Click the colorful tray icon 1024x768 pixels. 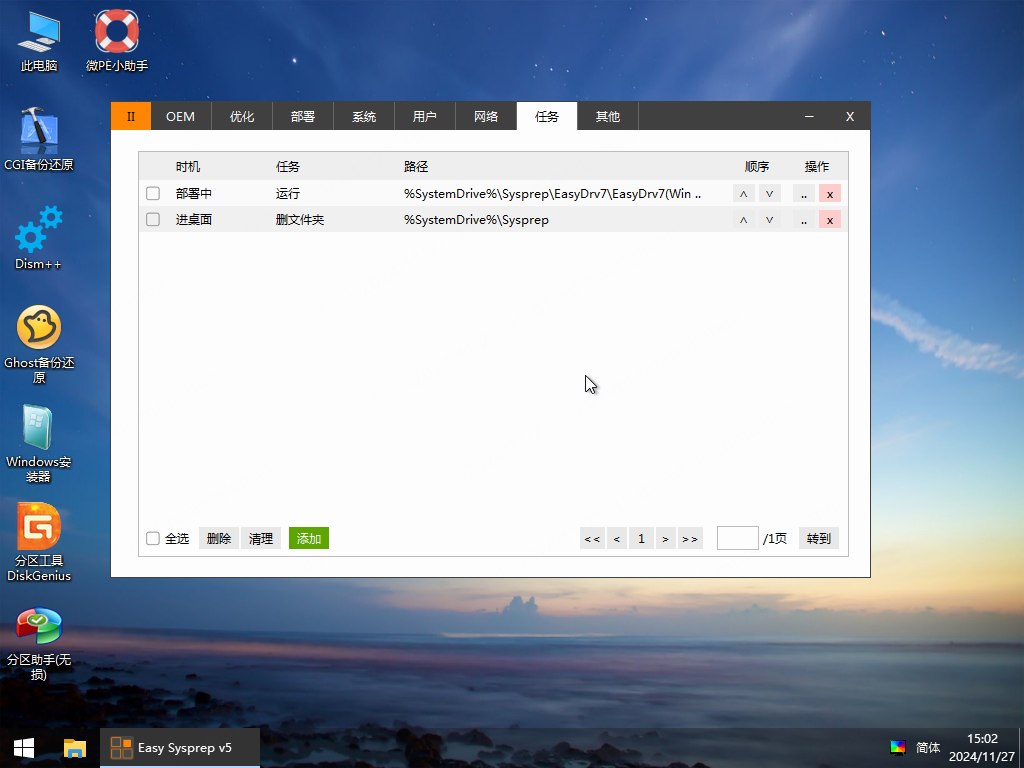coord(898,747)
